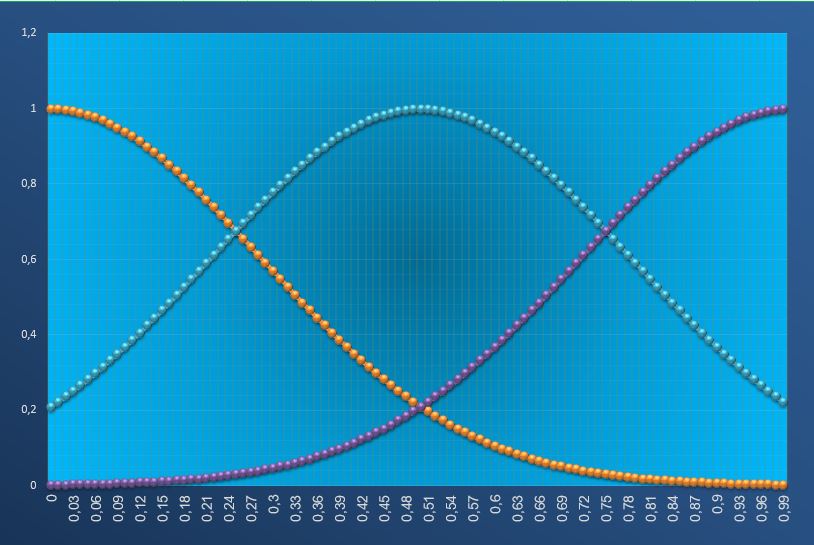Click the x-axis label 0,03
814x545 pixels.
[74, 511]
